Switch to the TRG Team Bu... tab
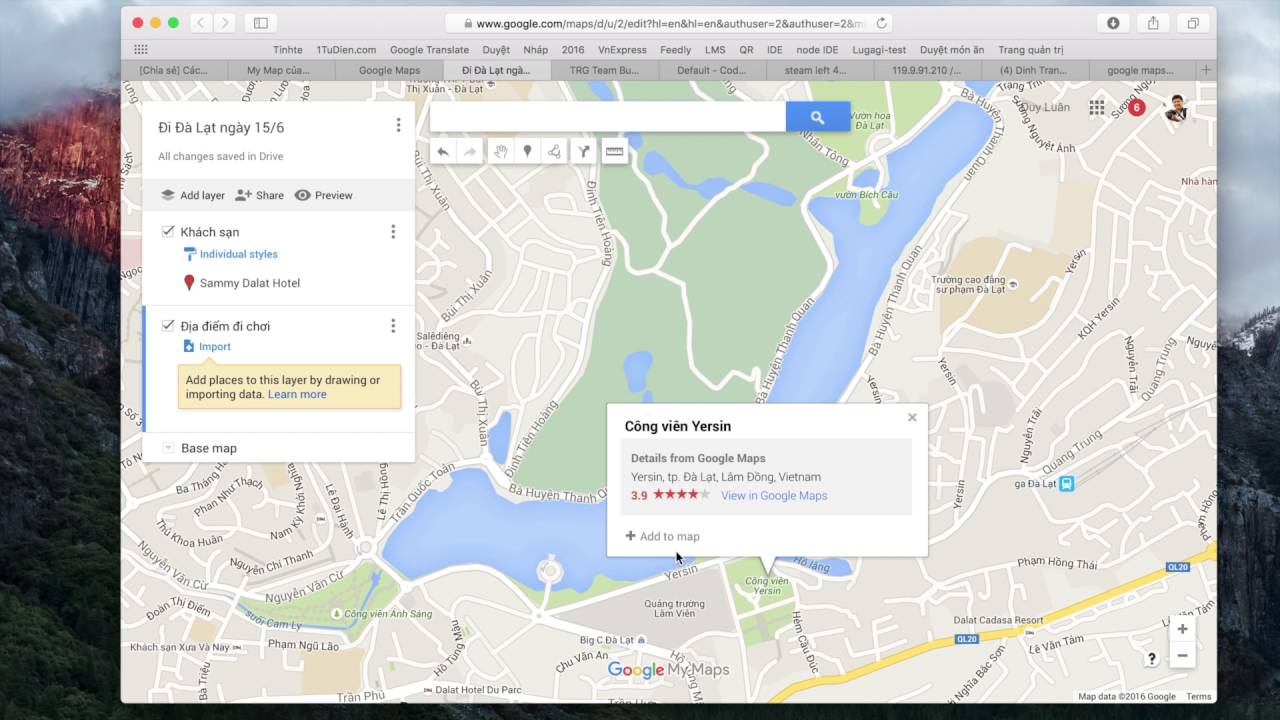 (604, 70)
